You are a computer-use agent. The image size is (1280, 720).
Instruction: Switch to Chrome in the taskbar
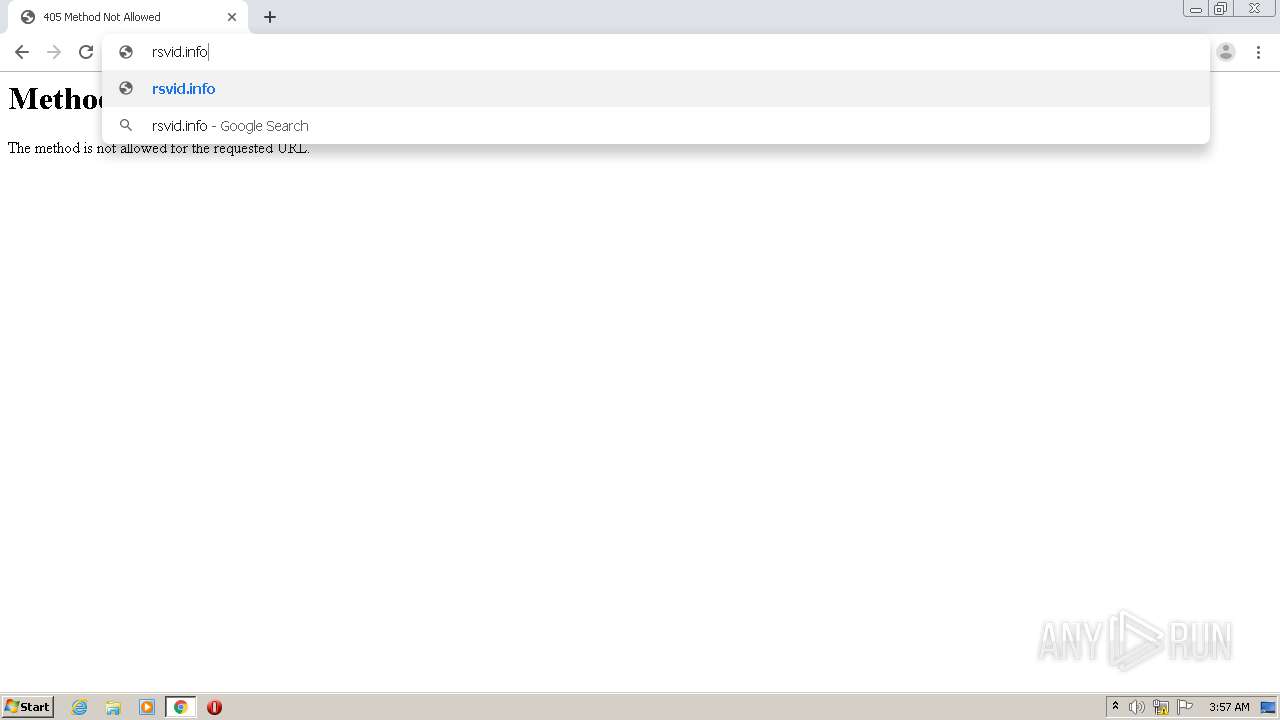click(180, 707)
